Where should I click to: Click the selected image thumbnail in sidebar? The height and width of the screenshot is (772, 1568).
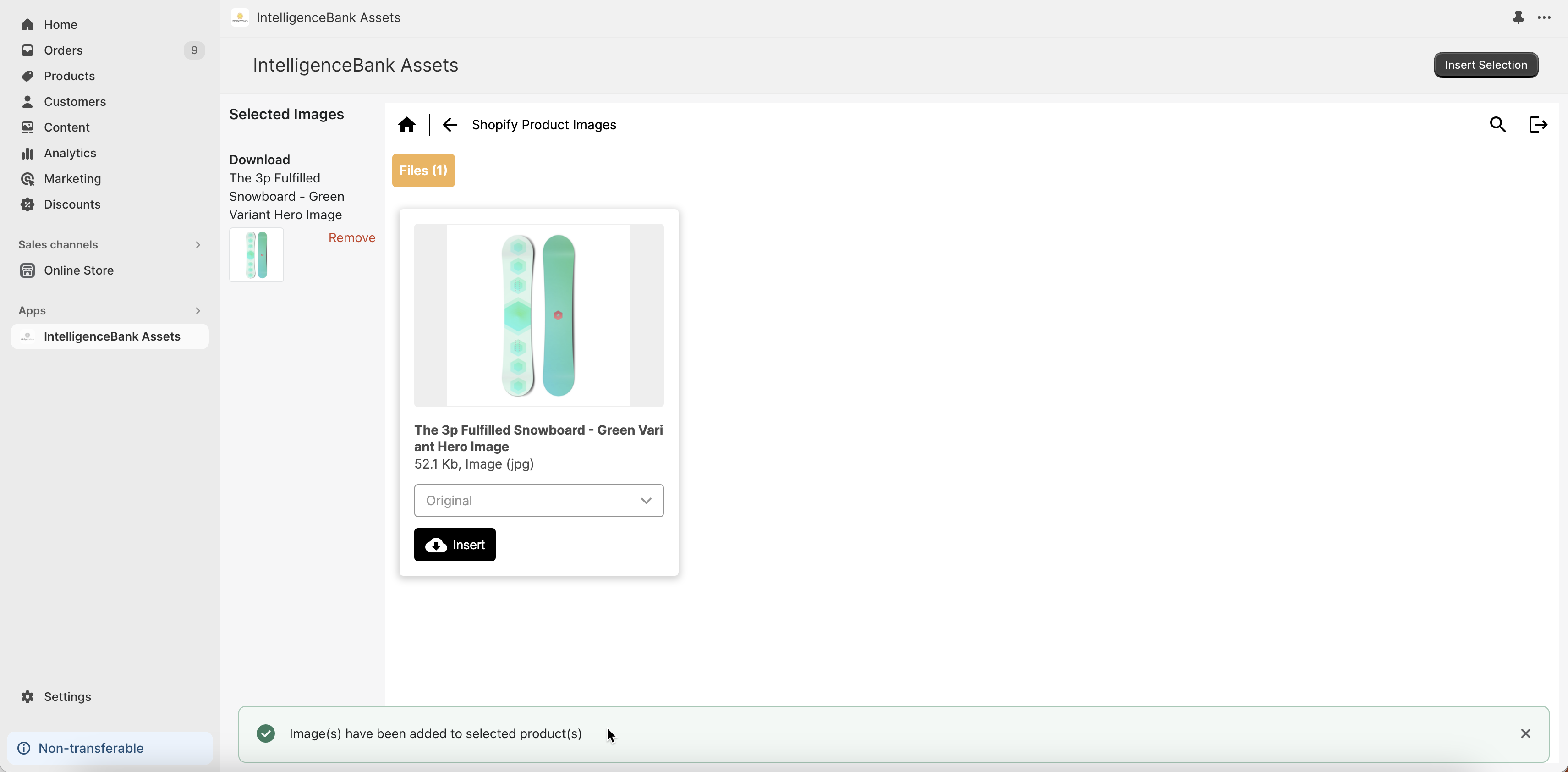pyautogui.click(x=256, y=255)
